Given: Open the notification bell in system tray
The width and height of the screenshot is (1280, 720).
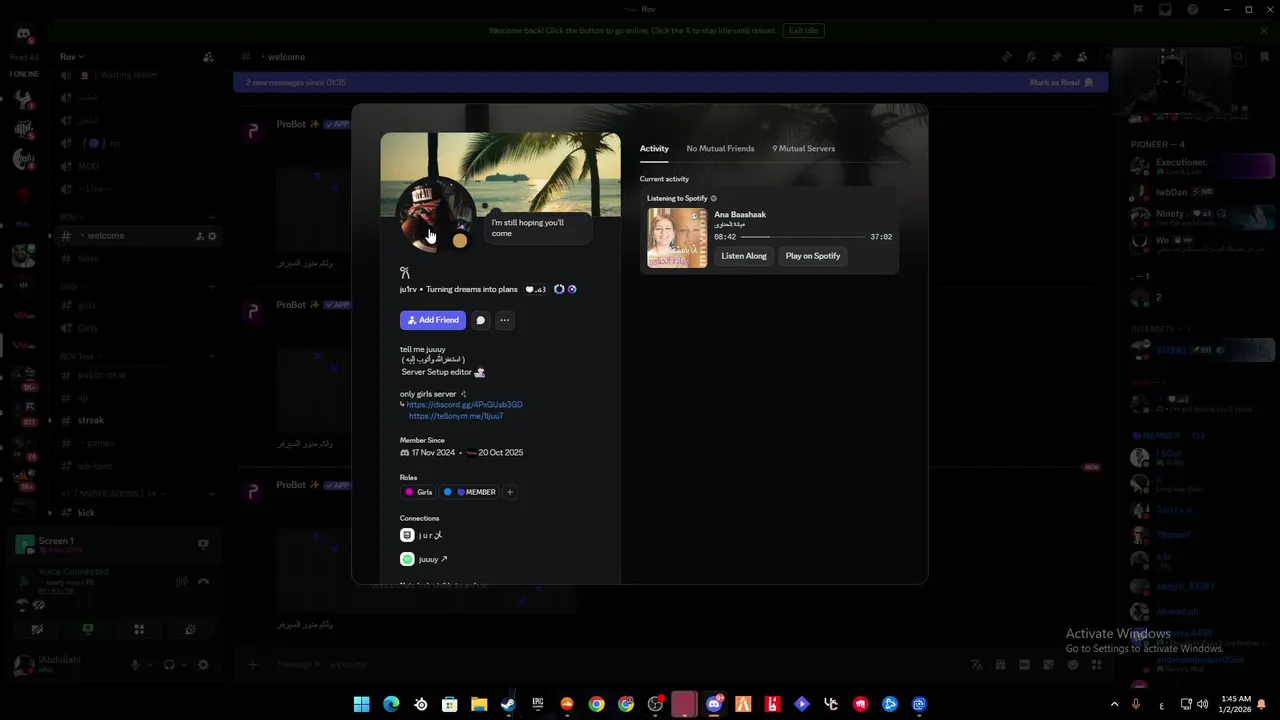Looking at the screenshot, I should click(x=1261, y=704).
